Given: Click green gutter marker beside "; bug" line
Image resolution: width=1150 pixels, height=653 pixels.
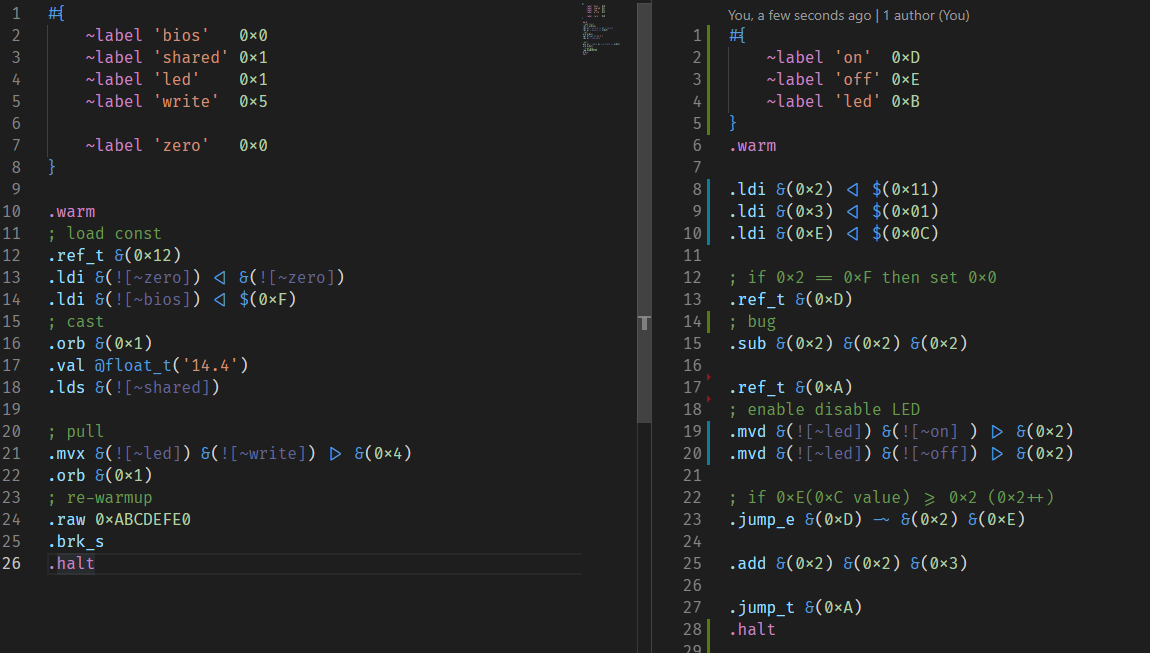Looking at the screenshot, I should coord(708,321).
